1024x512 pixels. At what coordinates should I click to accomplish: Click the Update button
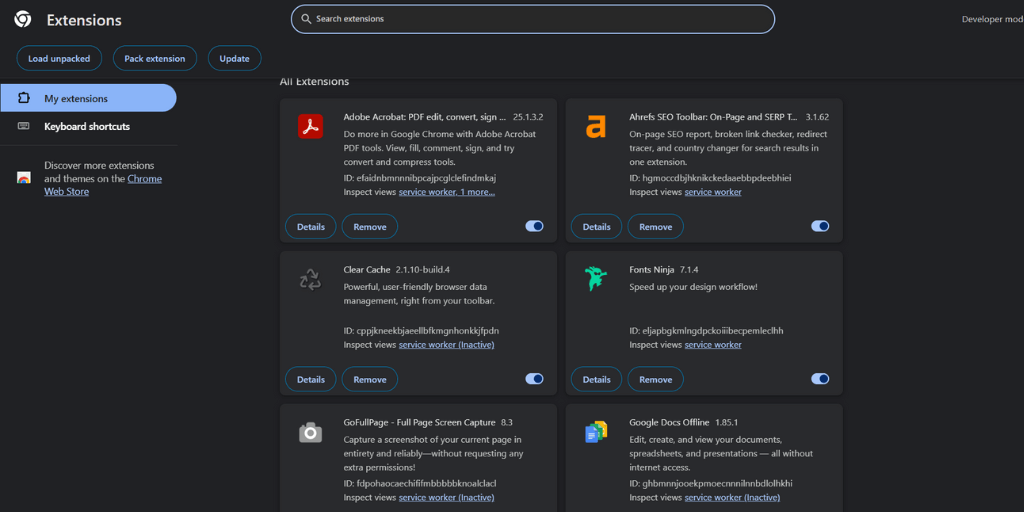point(234,58)
